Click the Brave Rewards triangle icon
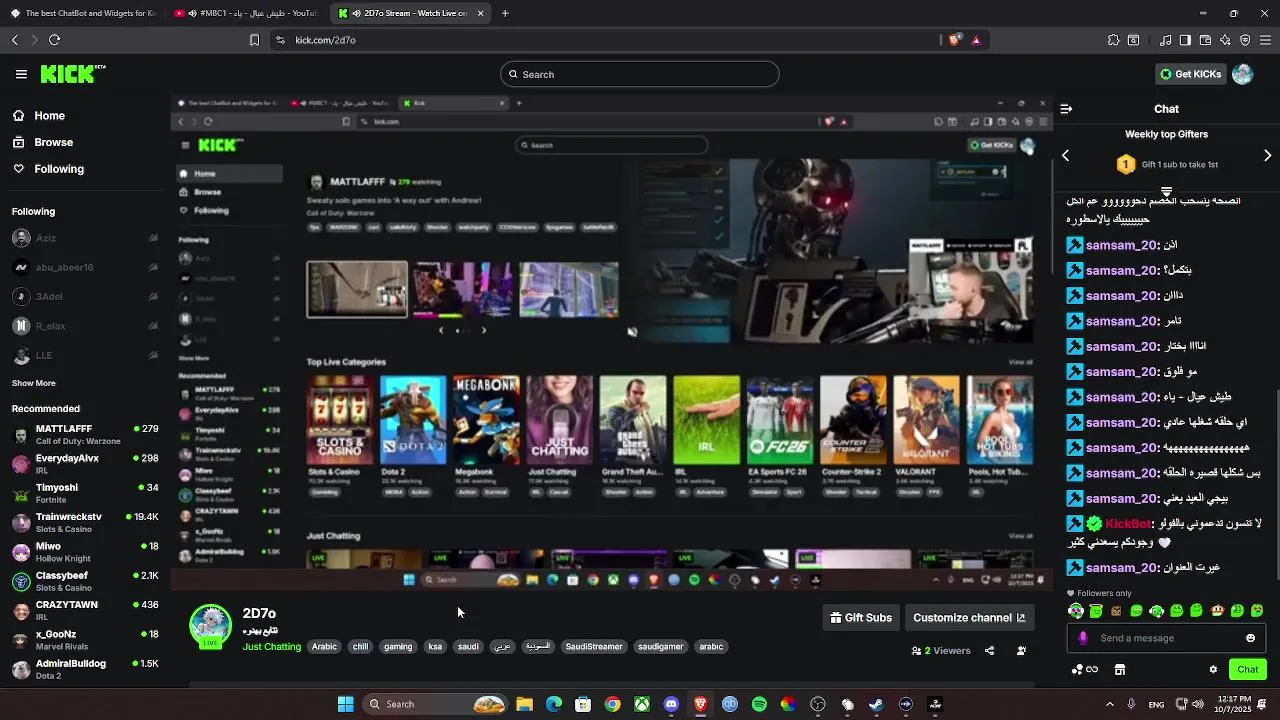Viewport: 1280px width, 720px height. click(x=976, y=40)
